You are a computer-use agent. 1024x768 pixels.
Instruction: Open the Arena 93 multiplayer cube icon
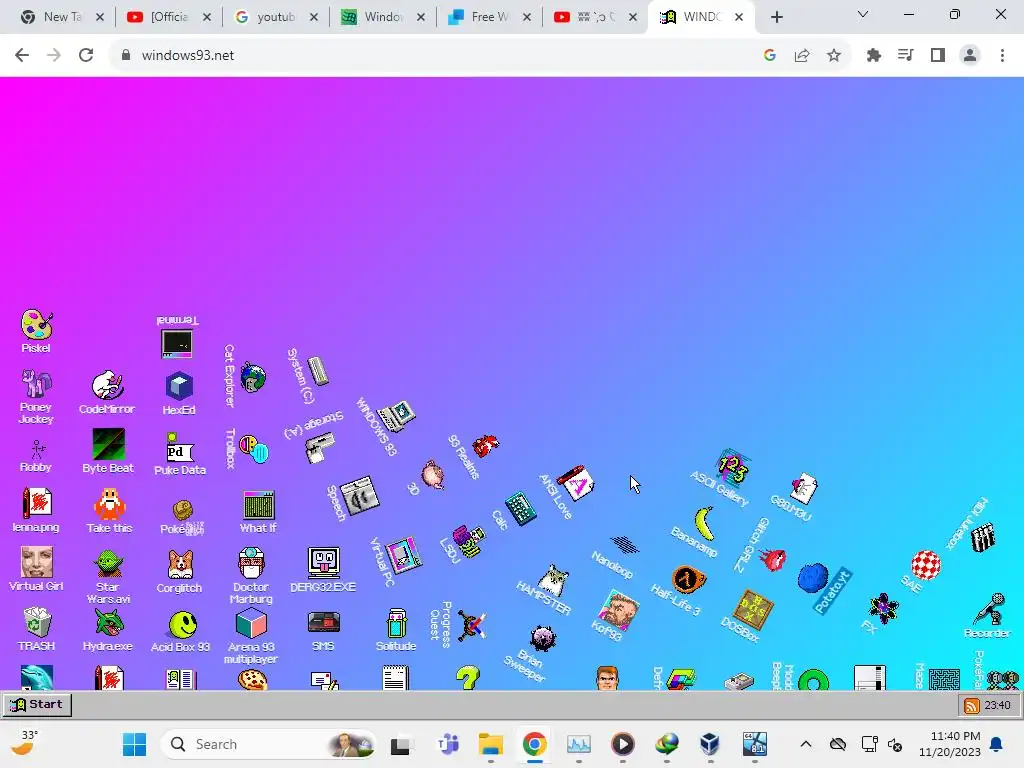251,623
